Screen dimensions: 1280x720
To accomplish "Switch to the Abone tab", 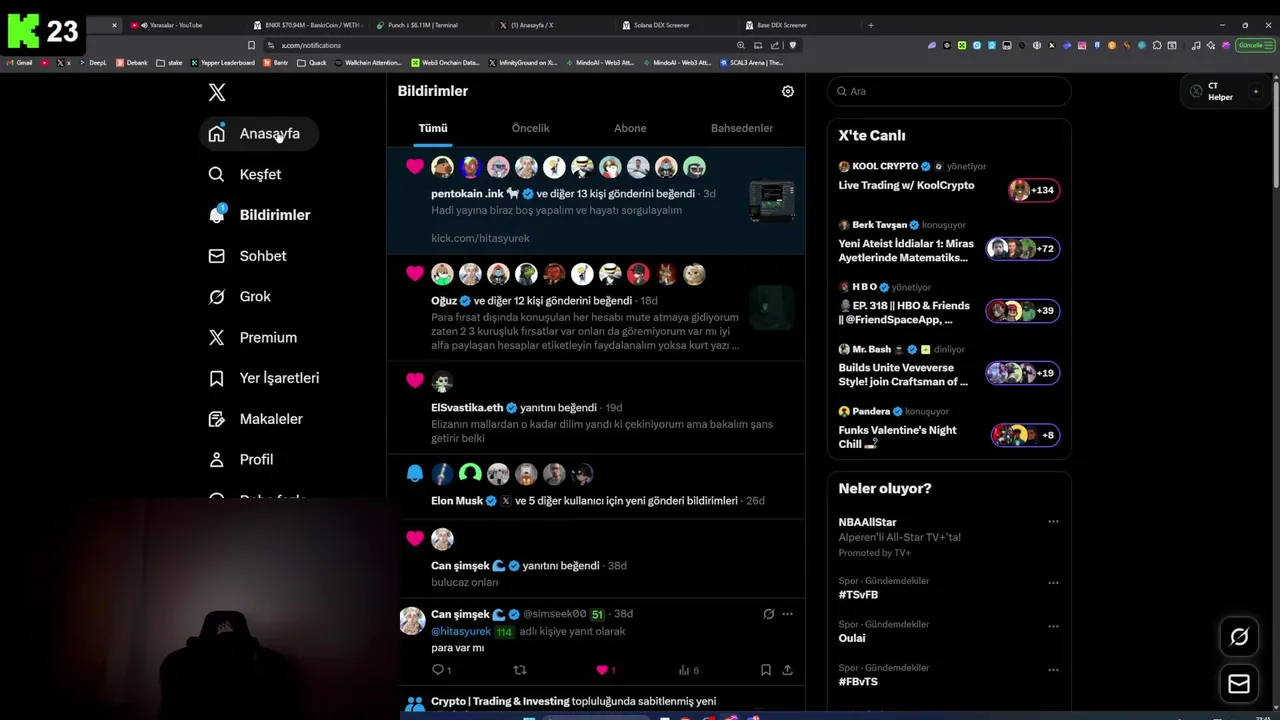I will point(630,128).
